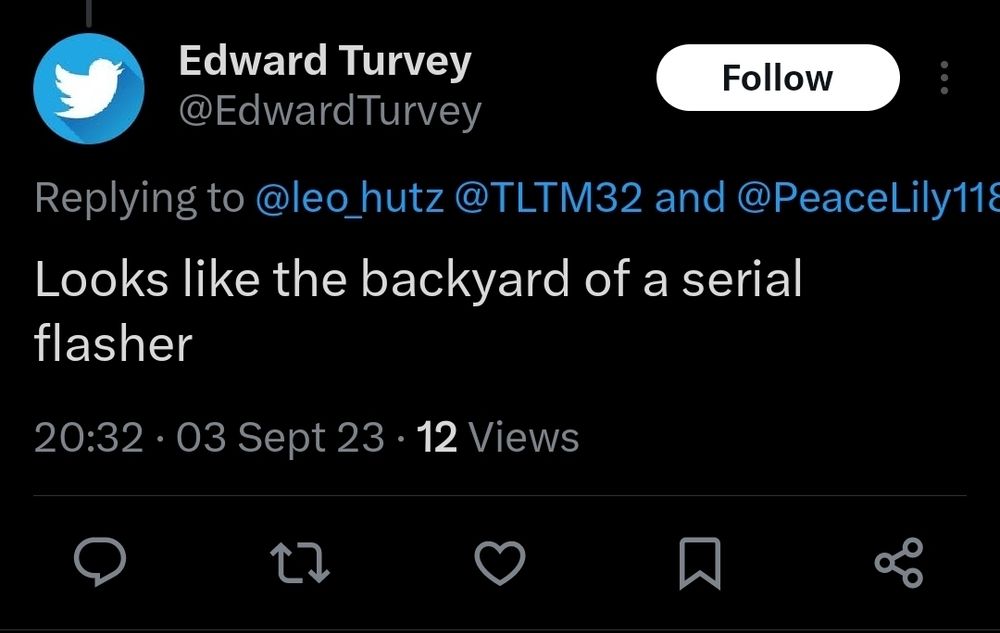This screenshot has height=633, width=1000.
Task: Bookmark this tweet
Action: [x=699, y=563]
